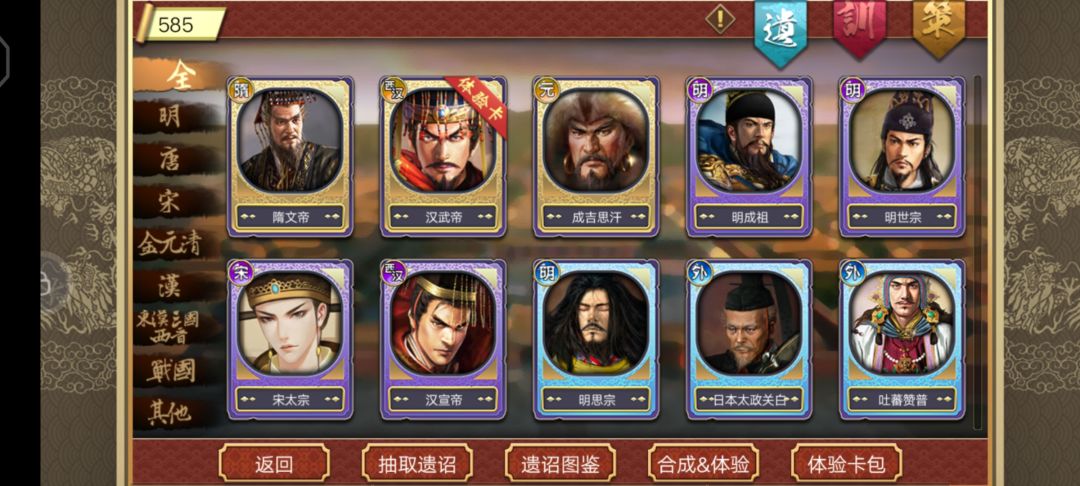Filter by the 金元清 category

click(x=169, y=244)
